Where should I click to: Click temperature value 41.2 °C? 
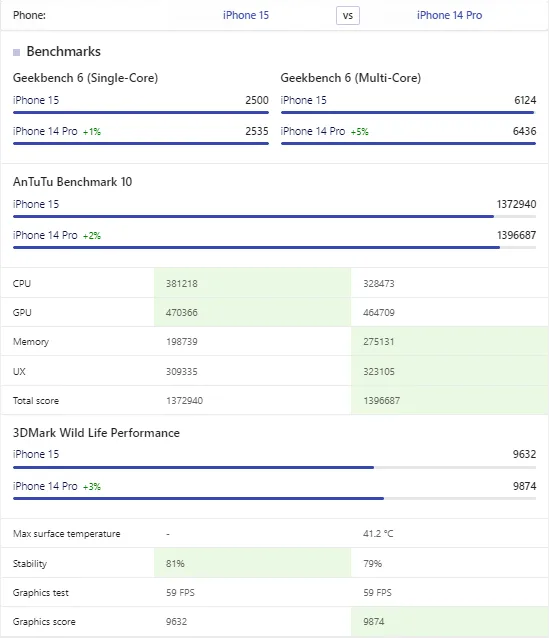pos(378,533)
